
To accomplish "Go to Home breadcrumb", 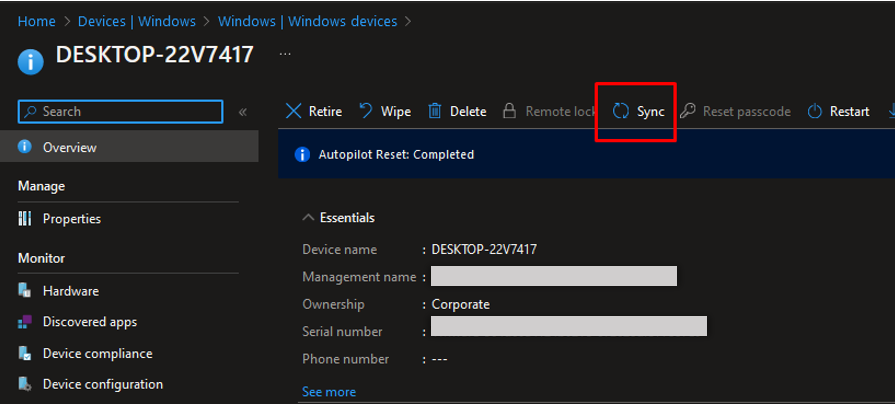I will pyautogui.click(x=37, y=22).
